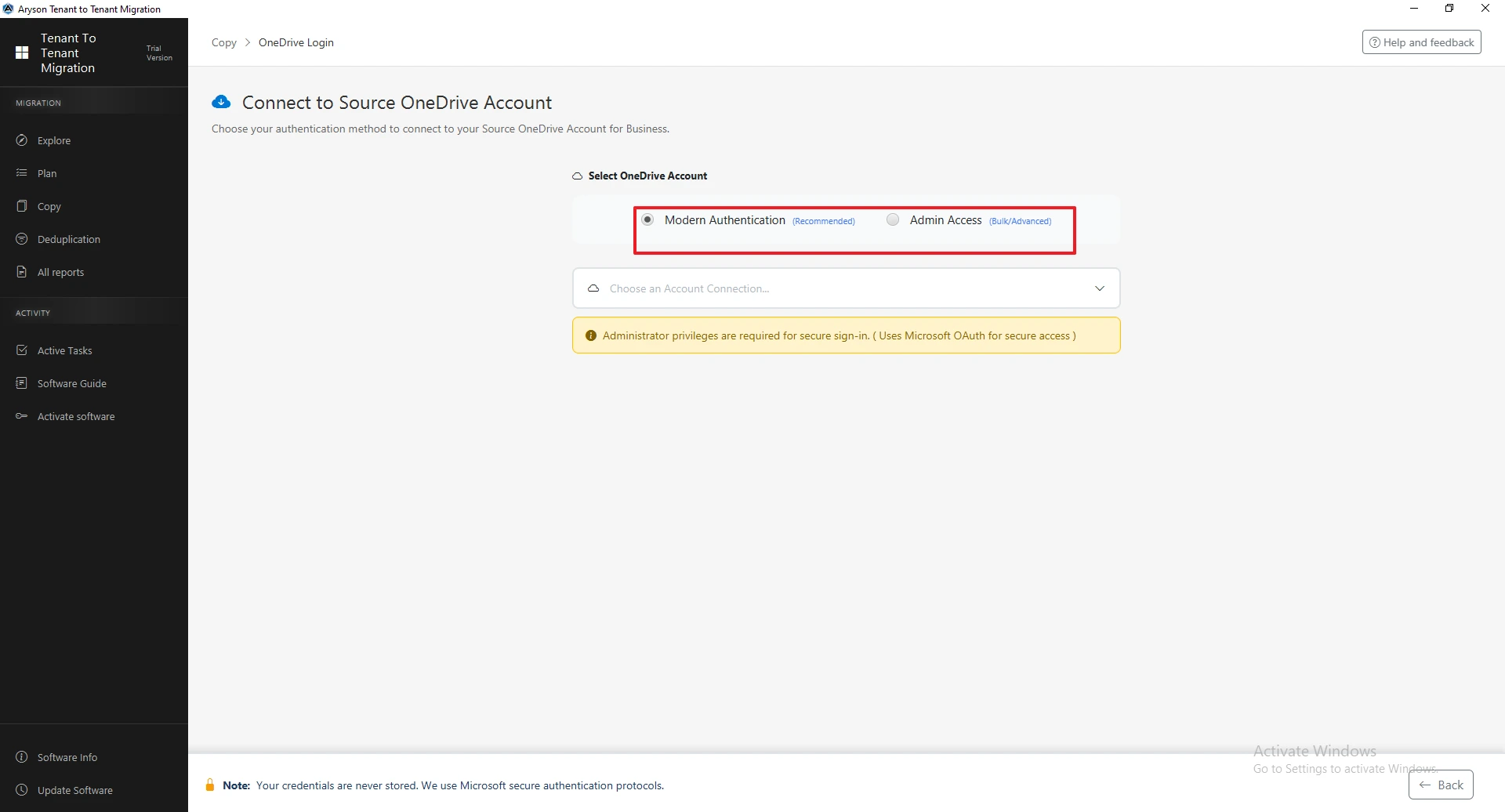Click the ACTIVITY section header
The width and height of the screenshot is (1505, 812).
pos(33,313)
